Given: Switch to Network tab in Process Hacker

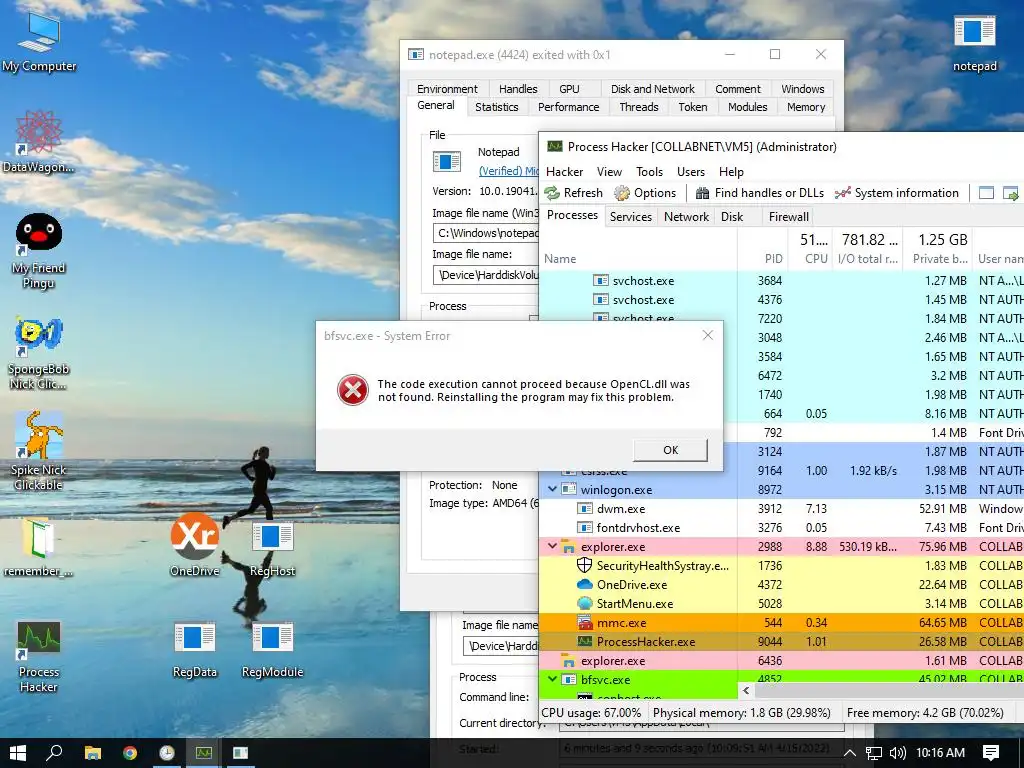Looking at the screenshot, I should click(x=686, y=217).
